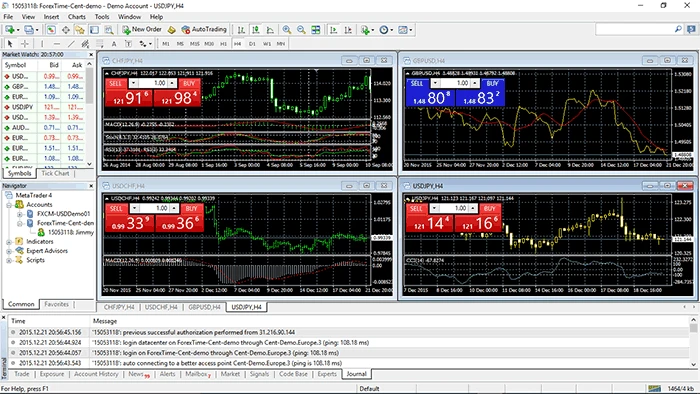Select USDJPY row in Market Watch
Viewport: 700px width, 394px height.
pos(44,107)
